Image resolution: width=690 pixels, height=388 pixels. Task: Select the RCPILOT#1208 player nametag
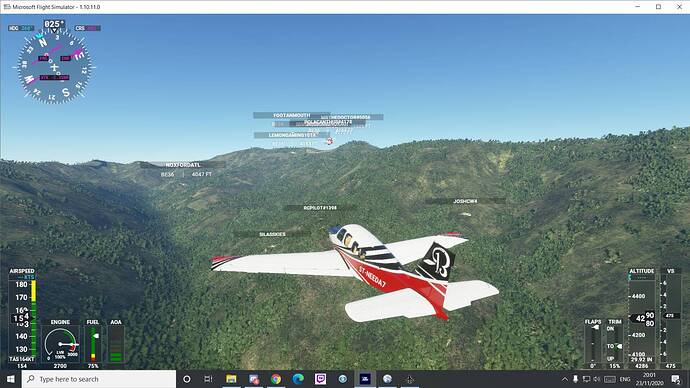coord(320,207)
